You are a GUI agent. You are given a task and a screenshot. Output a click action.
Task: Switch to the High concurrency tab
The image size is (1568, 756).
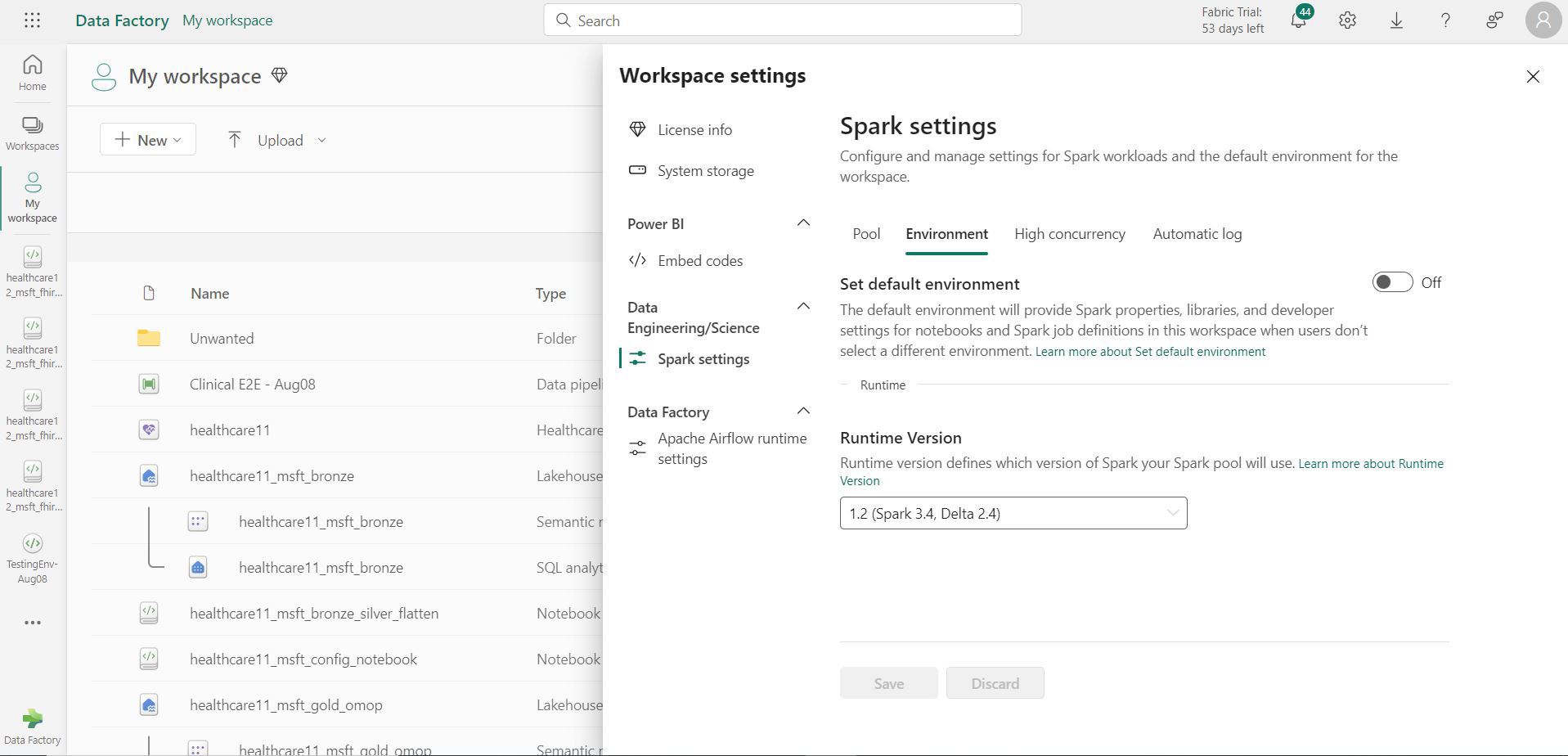(x=1069, y=234)
